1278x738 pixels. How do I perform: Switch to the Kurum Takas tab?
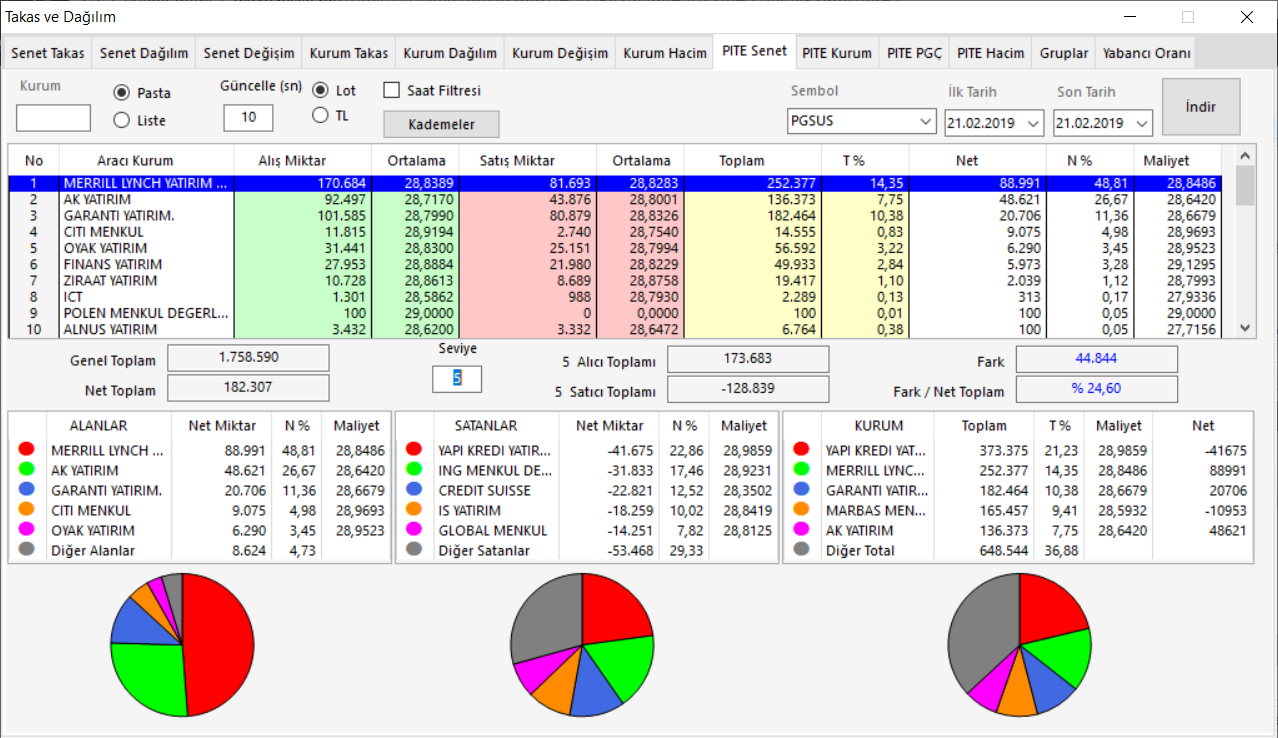pos(348,53)
